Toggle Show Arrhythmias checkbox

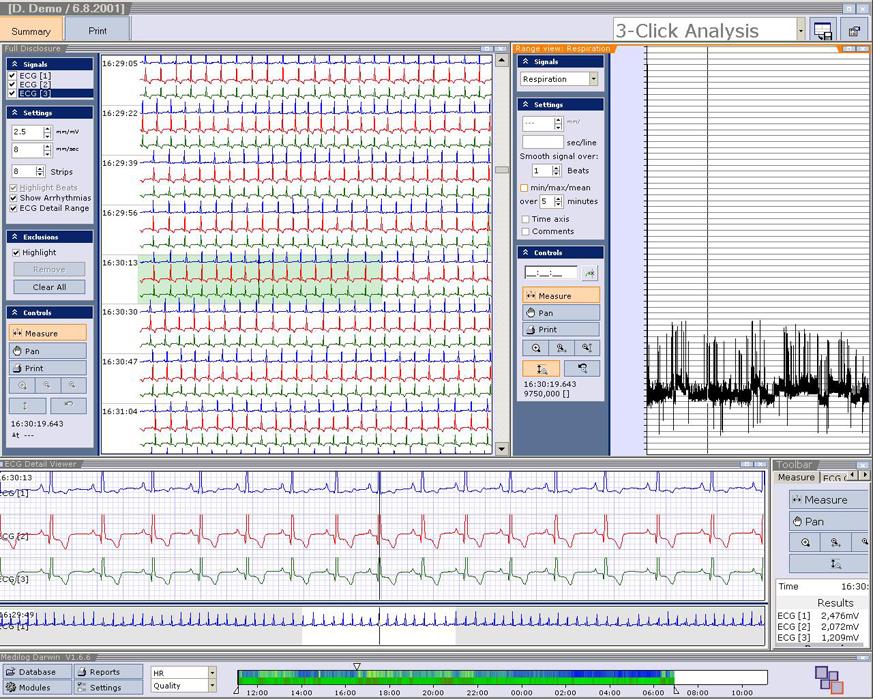click(13, 198)
